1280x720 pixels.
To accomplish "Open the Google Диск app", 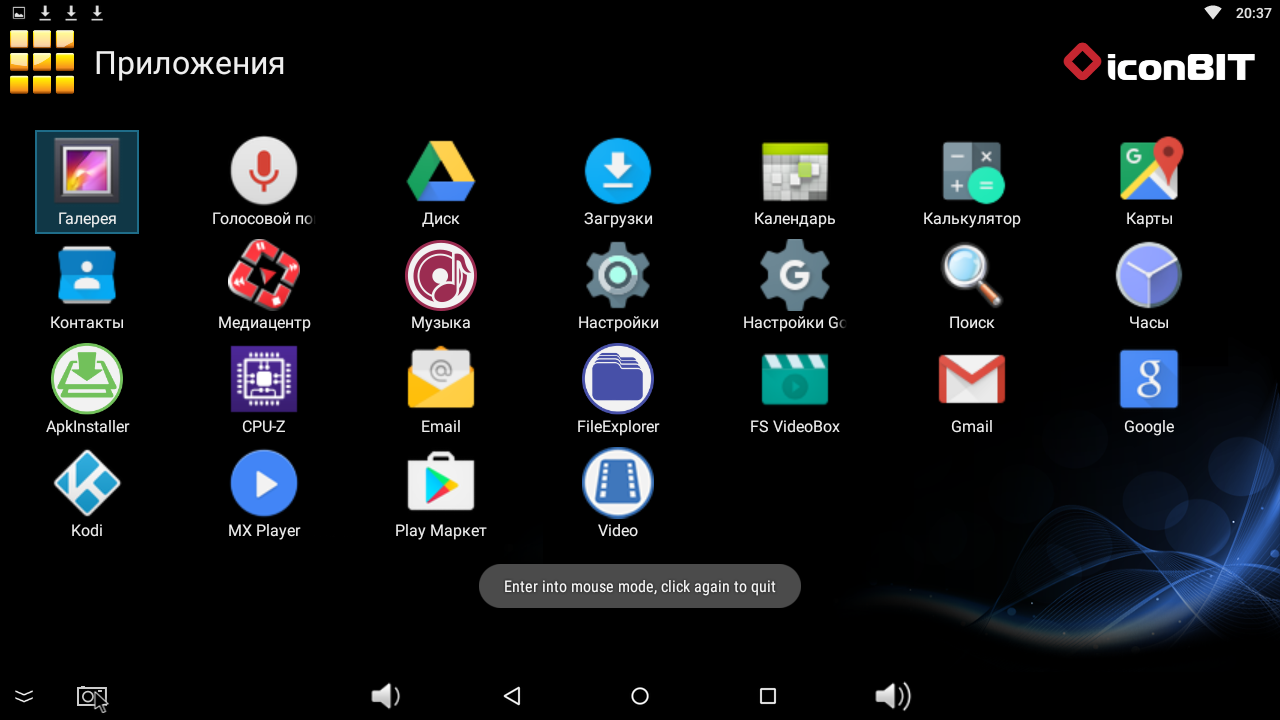I will coord(441,182).
